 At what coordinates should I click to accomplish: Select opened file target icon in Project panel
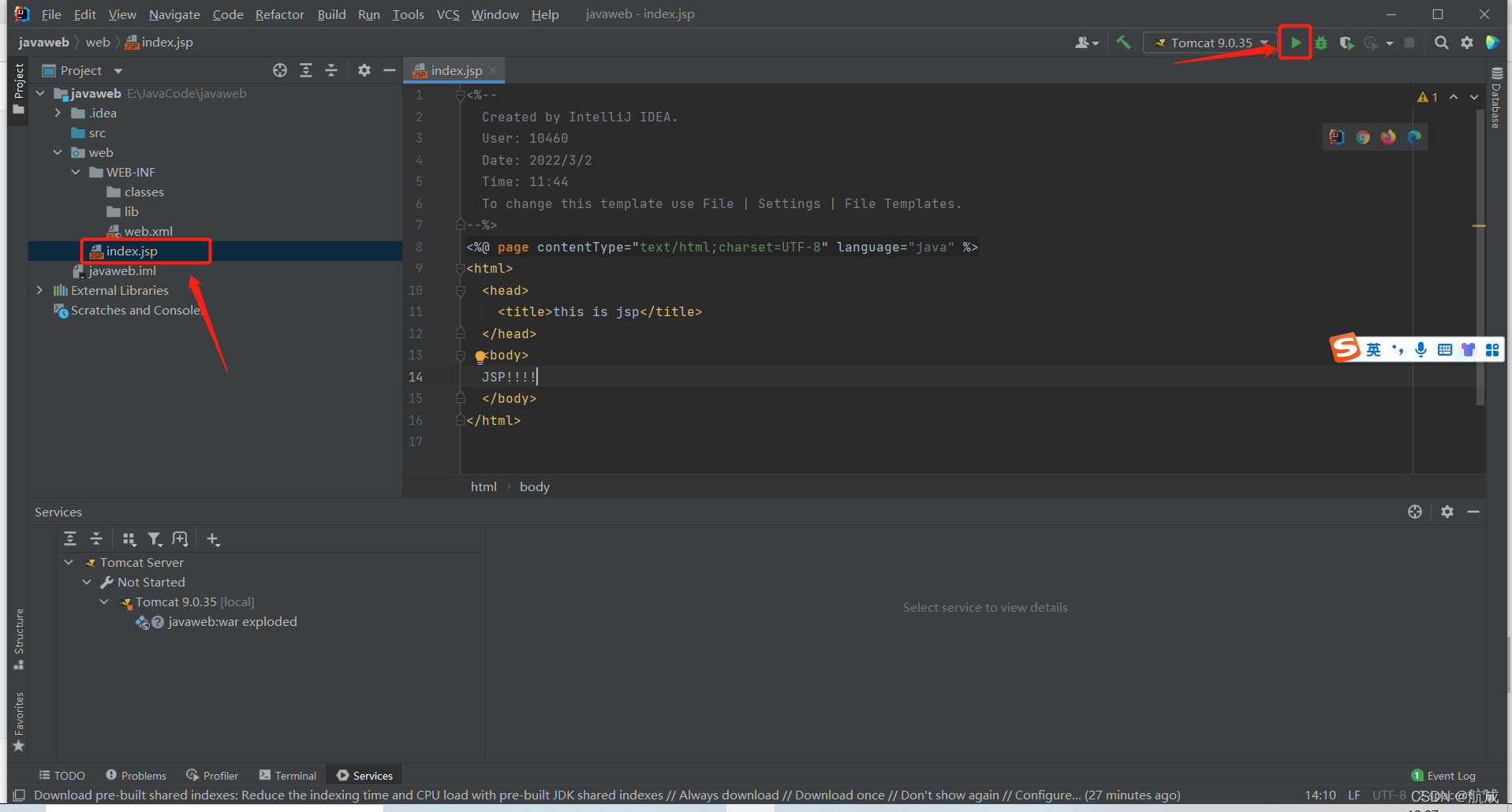280,70
